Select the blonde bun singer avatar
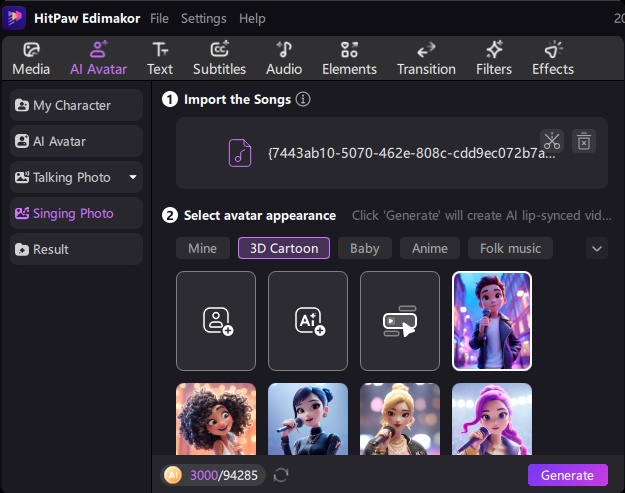The image size is (625, 493). point(400,419)
